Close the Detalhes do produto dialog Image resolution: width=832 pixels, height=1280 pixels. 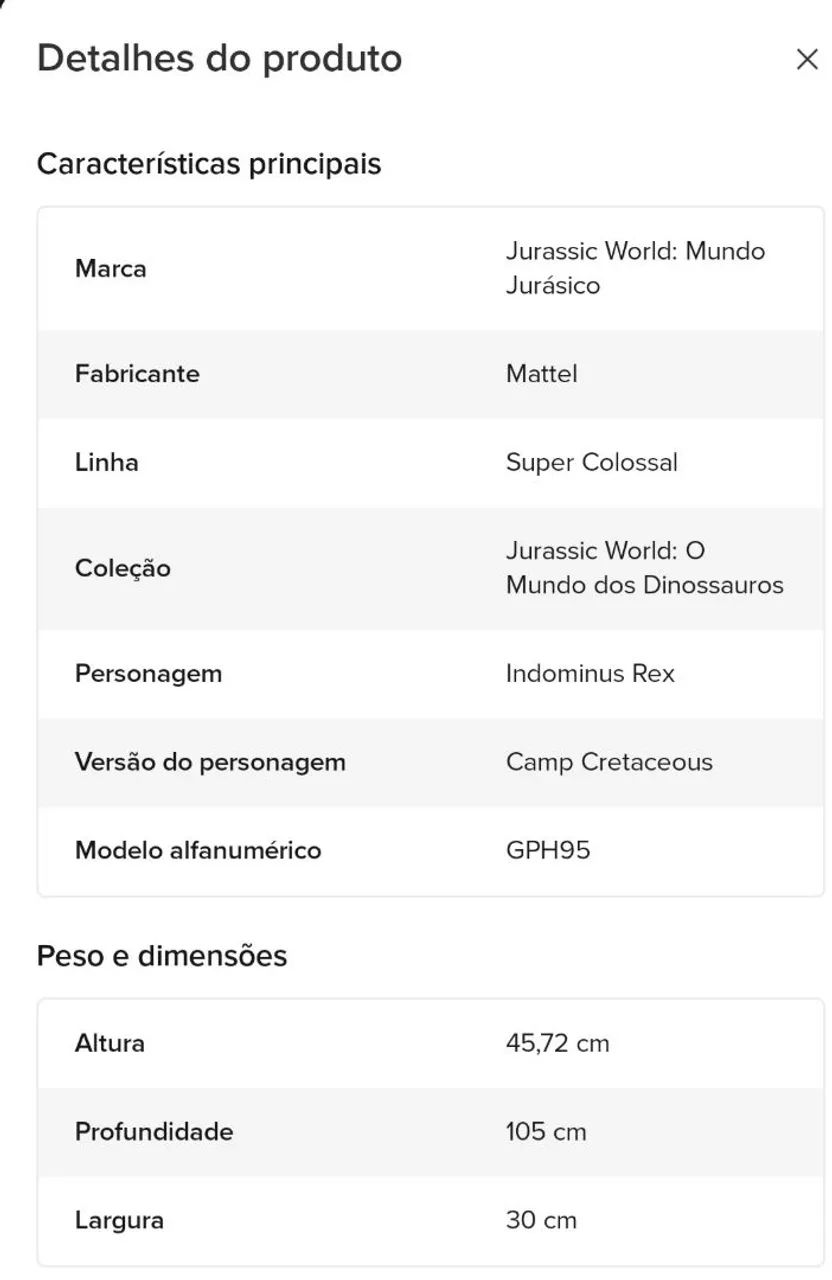(807, 60)
